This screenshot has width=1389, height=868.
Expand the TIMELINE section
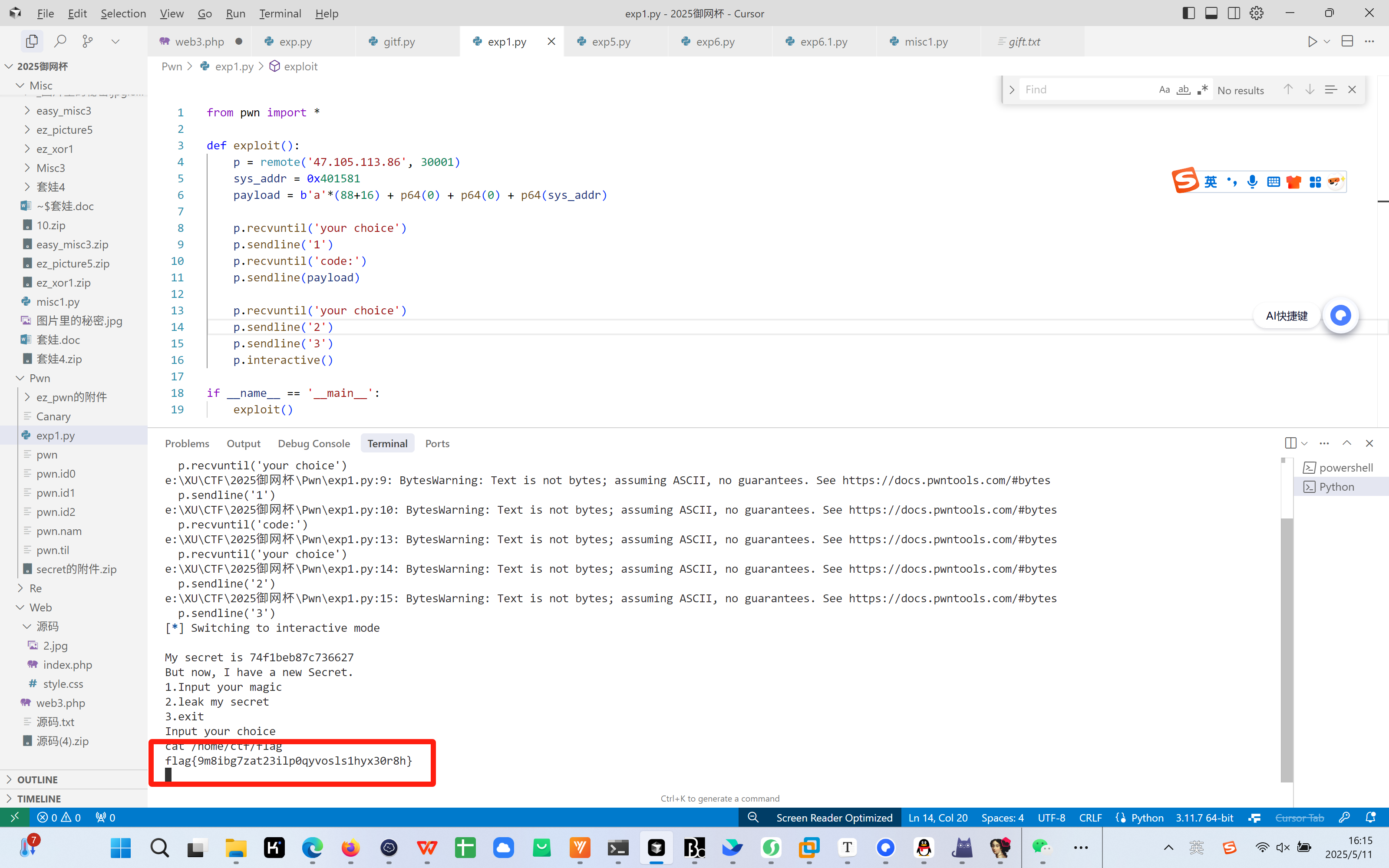click(x=73, y=799)
